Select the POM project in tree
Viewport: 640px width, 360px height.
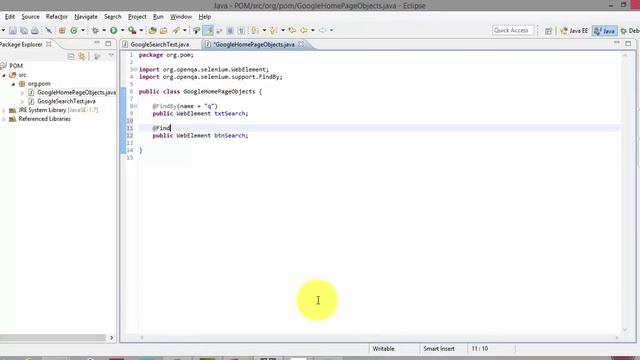[16, 66]
